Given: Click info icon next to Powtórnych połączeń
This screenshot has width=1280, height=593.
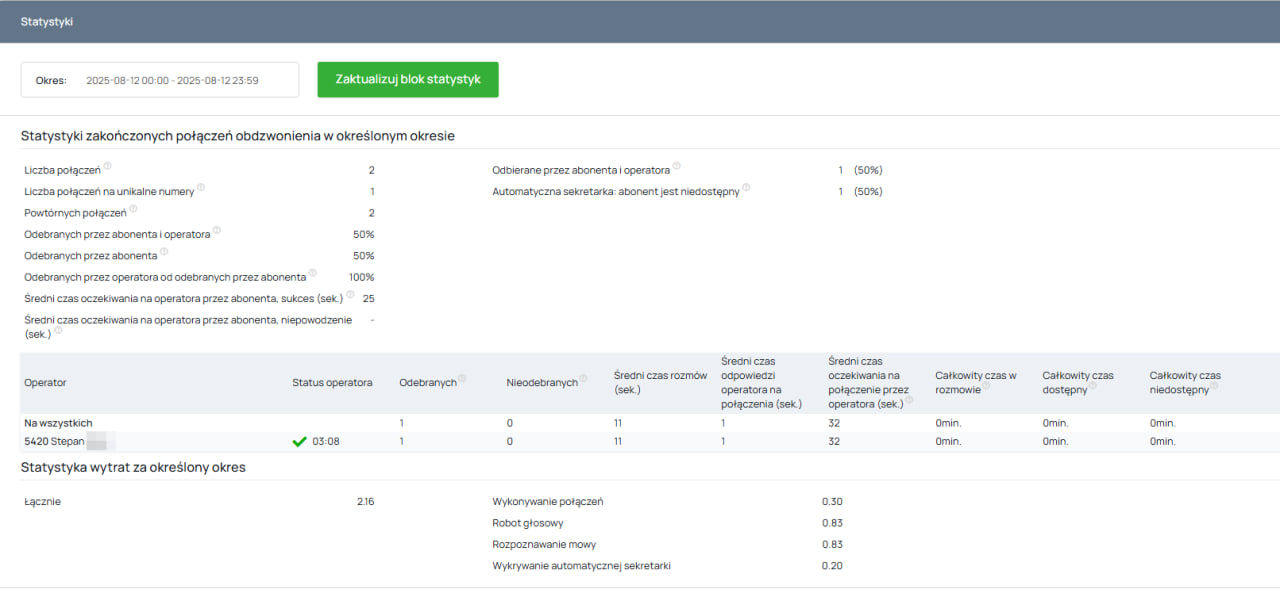Looking at the screenshot, I should [x=133, y=210].
